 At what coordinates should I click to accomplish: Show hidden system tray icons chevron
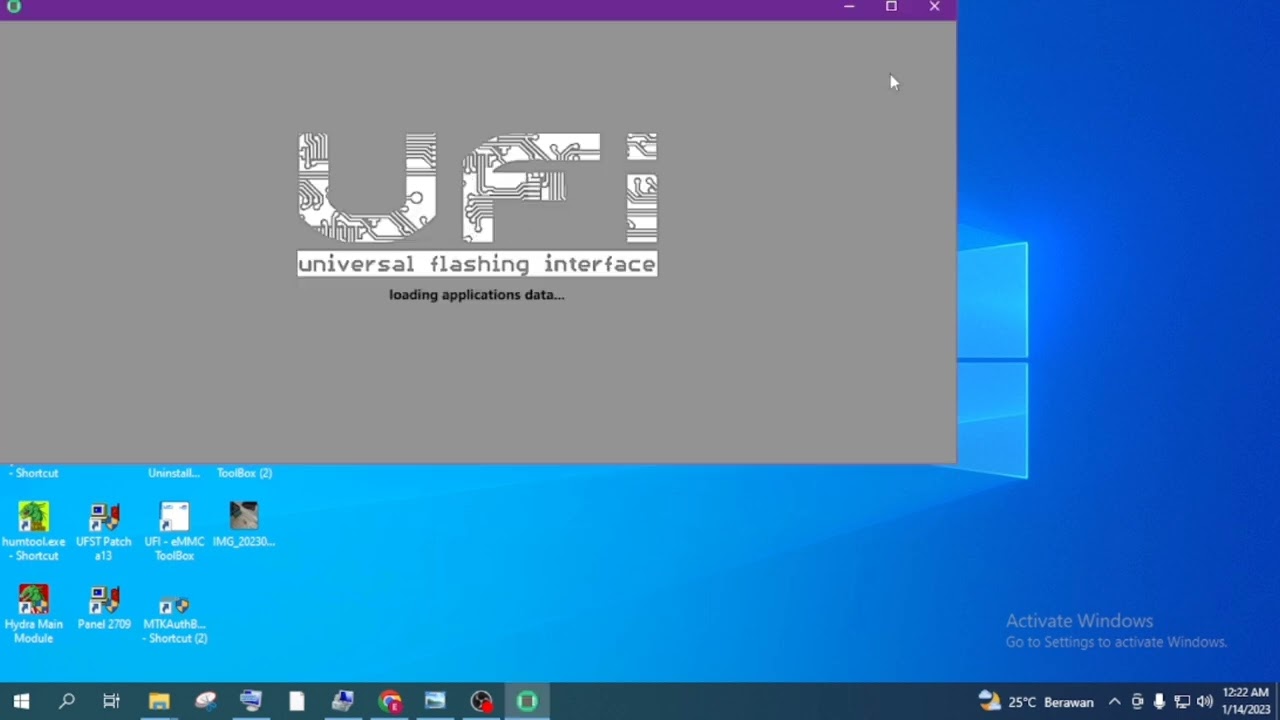tap(1114, 701)
